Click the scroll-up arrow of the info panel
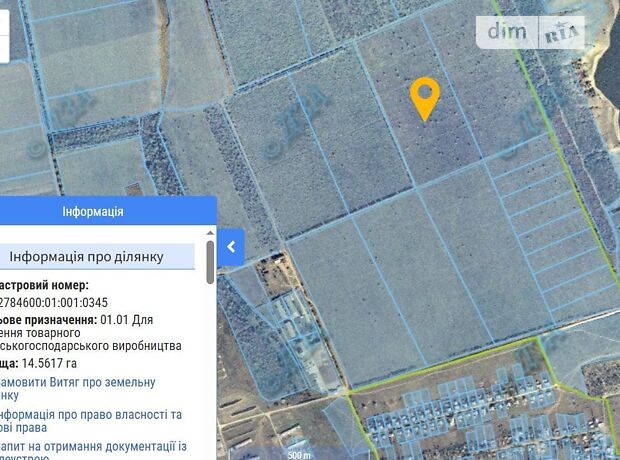Screen dimensions: 620x460 click(x=210, y=233)
